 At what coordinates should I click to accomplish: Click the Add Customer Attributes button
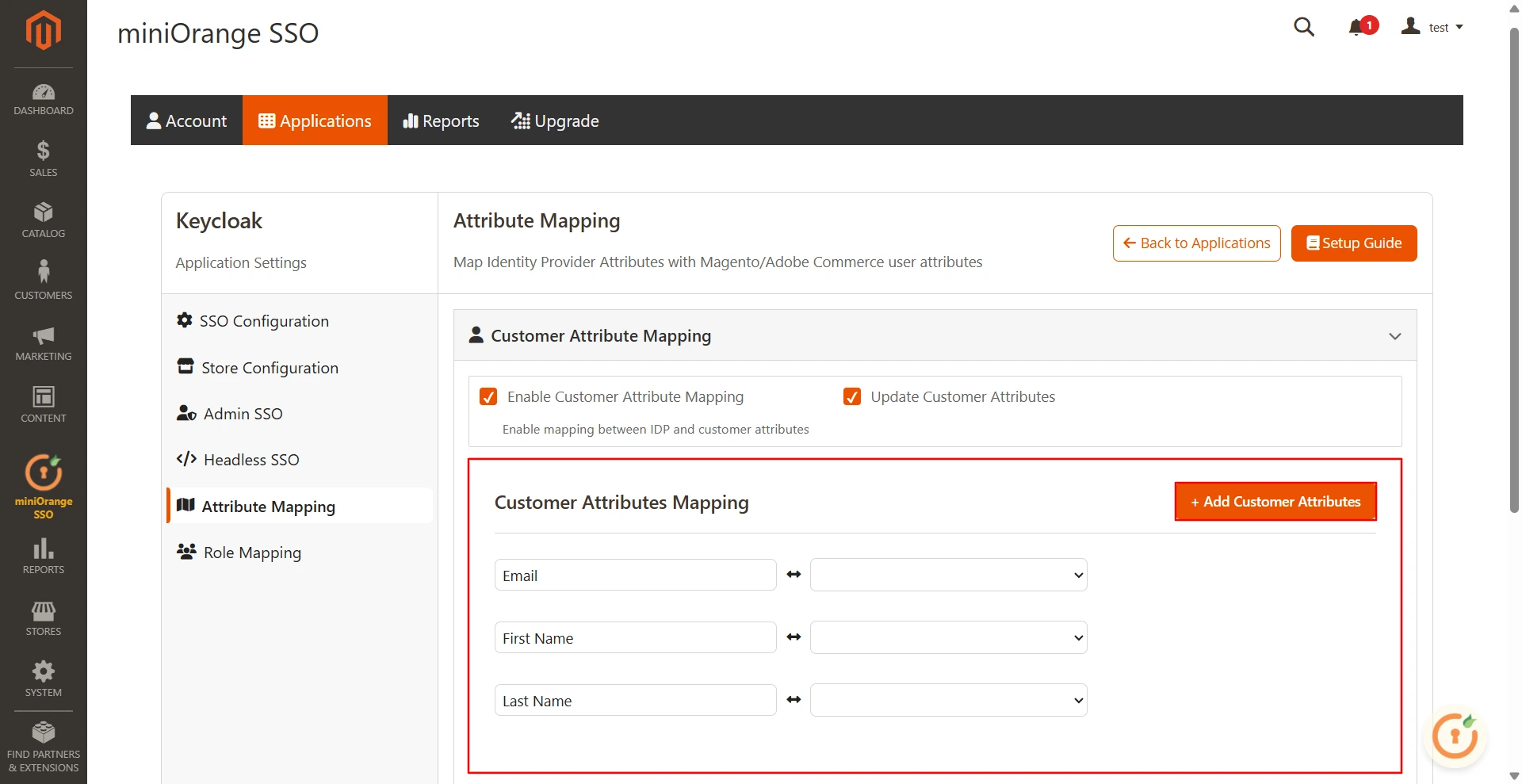pos(1274,501)
